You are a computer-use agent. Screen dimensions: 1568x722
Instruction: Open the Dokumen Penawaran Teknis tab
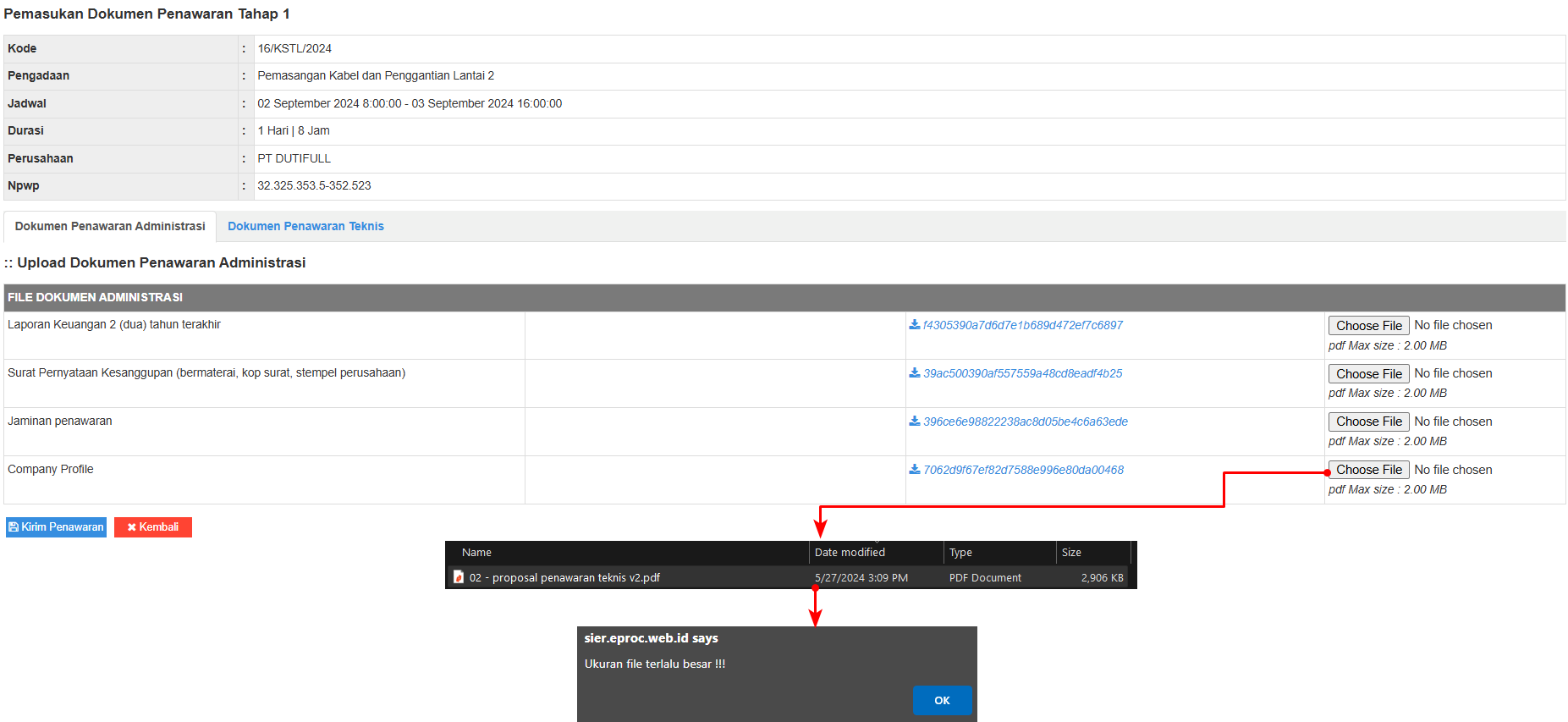tap(305, 227)
